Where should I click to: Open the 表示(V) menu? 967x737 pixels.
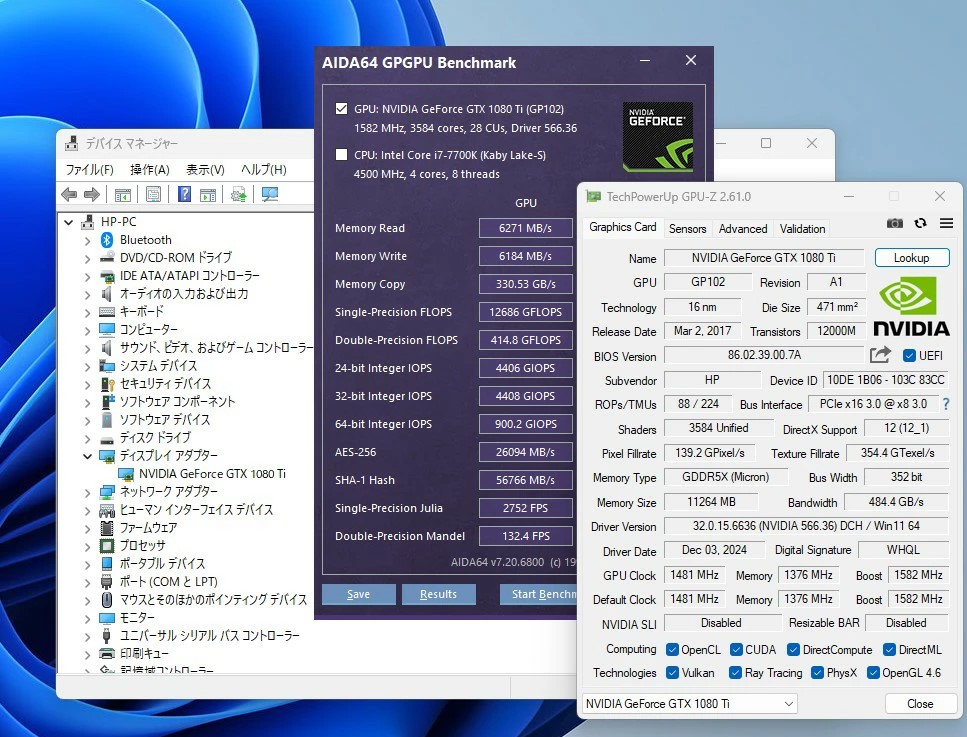point(205,170)
